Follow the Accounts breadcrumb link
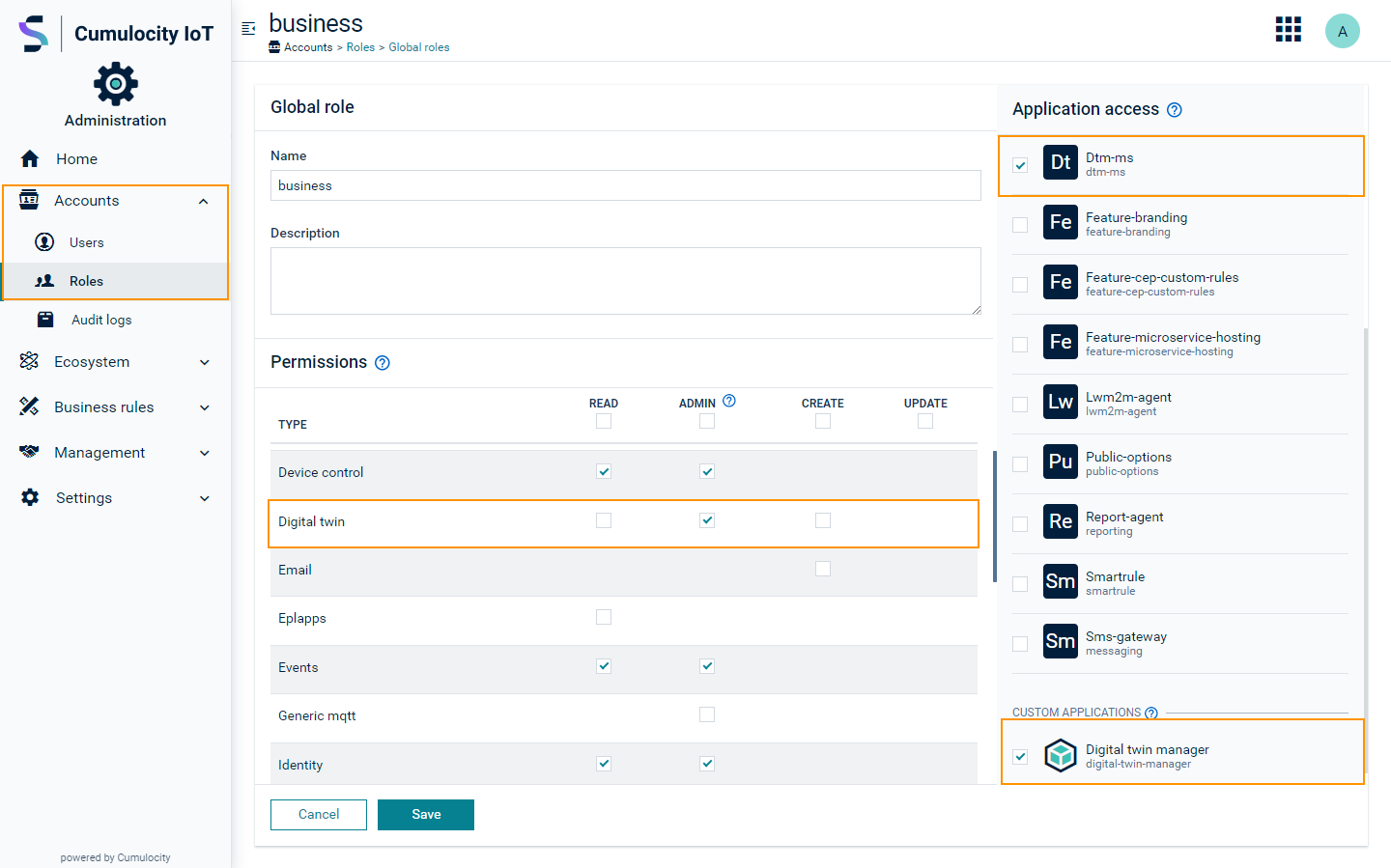Viewport: 1391px width, 868px height. [308, 47]
